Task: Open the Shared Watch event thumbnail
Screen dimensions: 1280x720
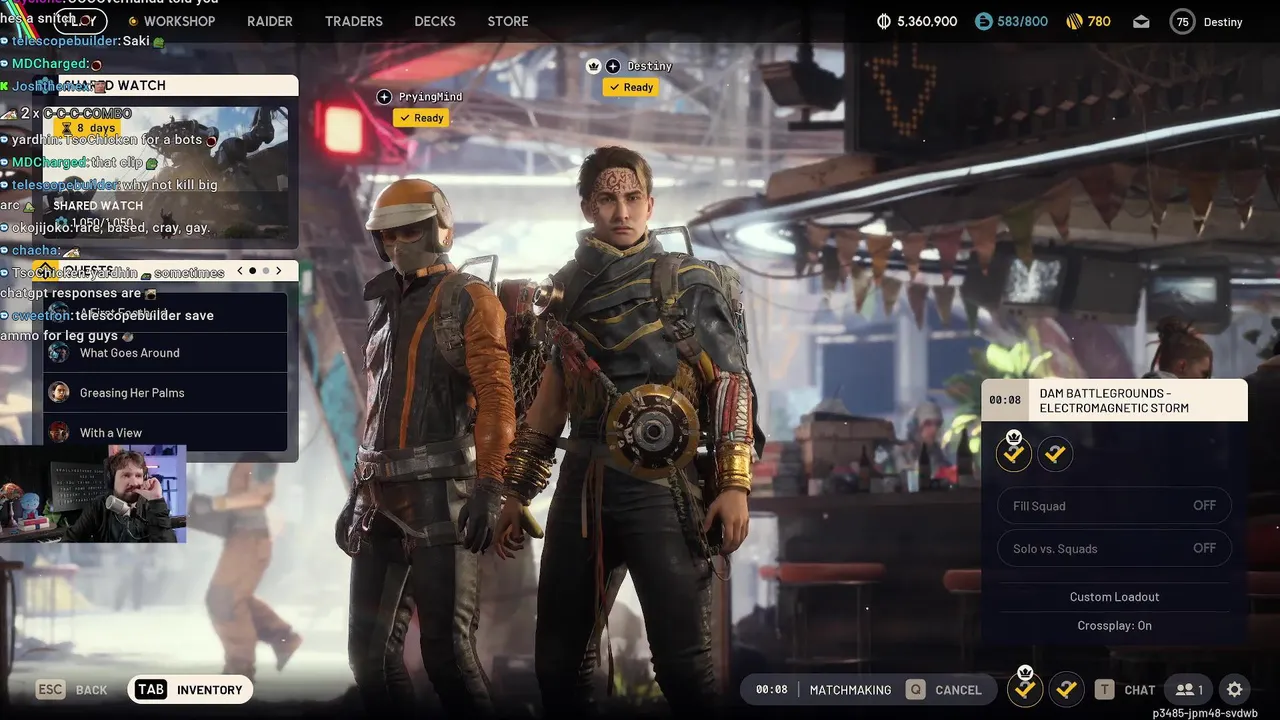Action: (165, 172)
